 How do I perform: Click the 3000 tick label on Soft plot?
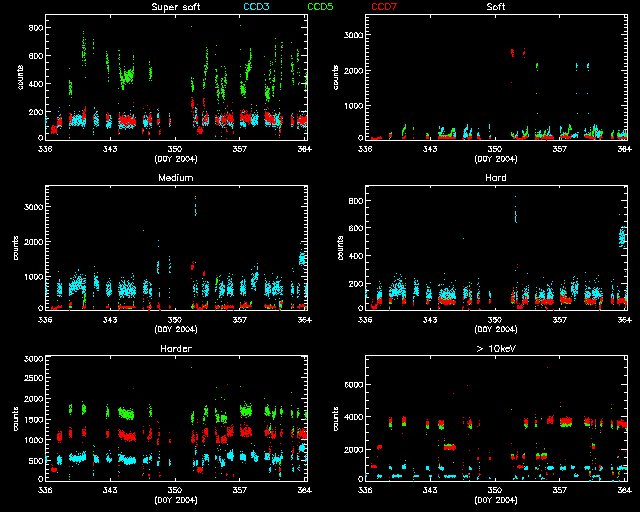353,35
